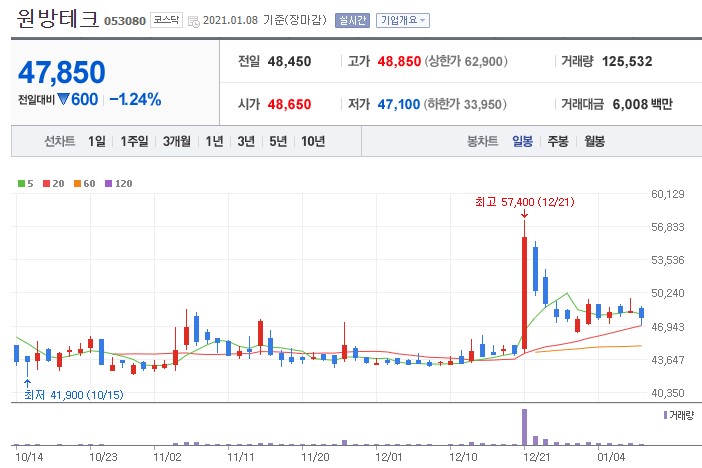Click the 코스닥 market badge
Screen dimensions: 702x468
click(x=166, y=20)
